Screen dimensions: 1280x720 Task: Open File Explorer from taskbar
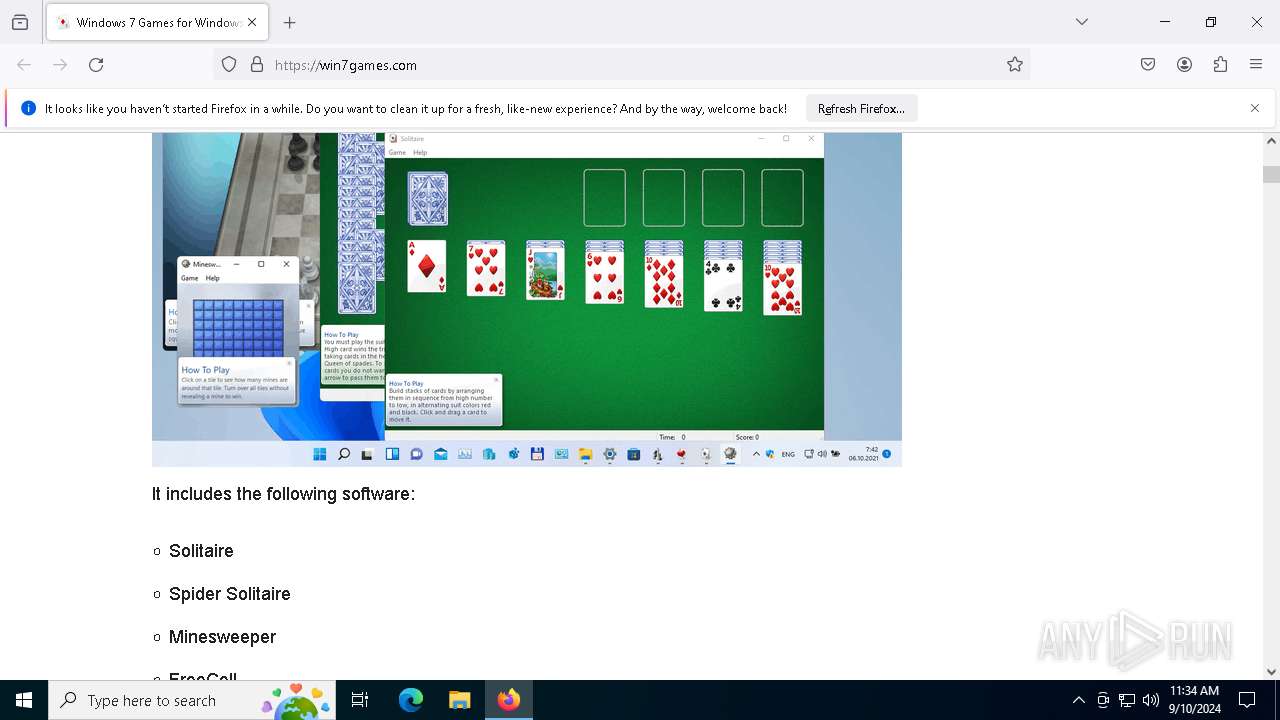pyautogui.click(x=459, y=700)
